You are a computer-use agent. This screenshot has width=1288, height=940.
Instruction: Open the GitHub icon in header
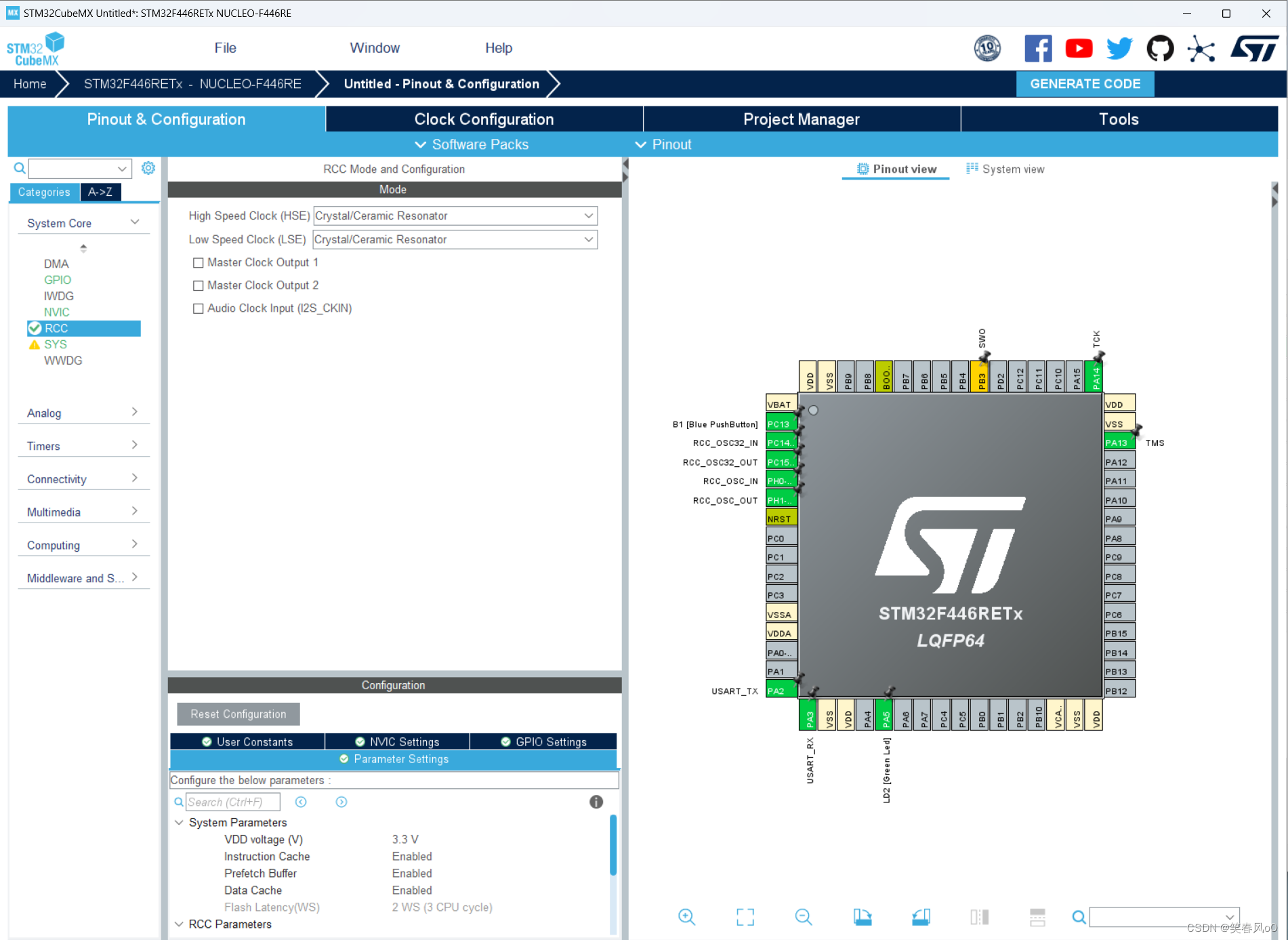point(1160,49)
